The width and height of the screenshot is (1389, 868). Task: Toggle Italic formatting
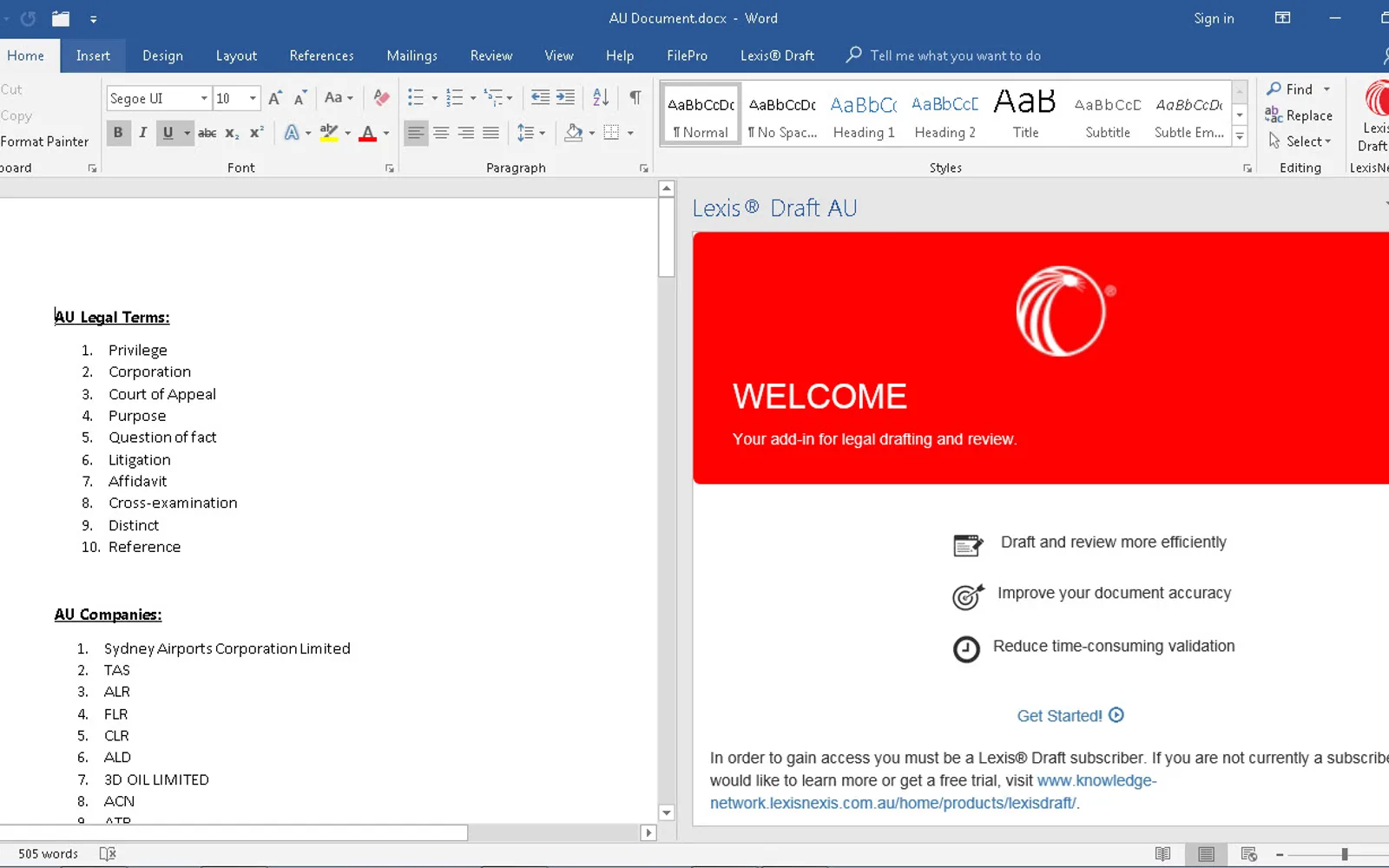tap(142, 133)
